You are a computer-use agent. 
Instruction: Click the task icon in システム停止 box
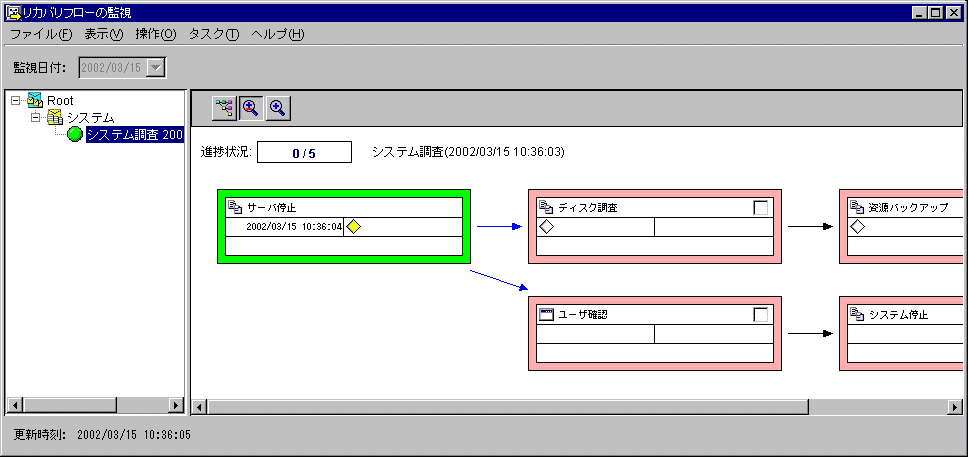pyautogui.click(x=857, y=314)
